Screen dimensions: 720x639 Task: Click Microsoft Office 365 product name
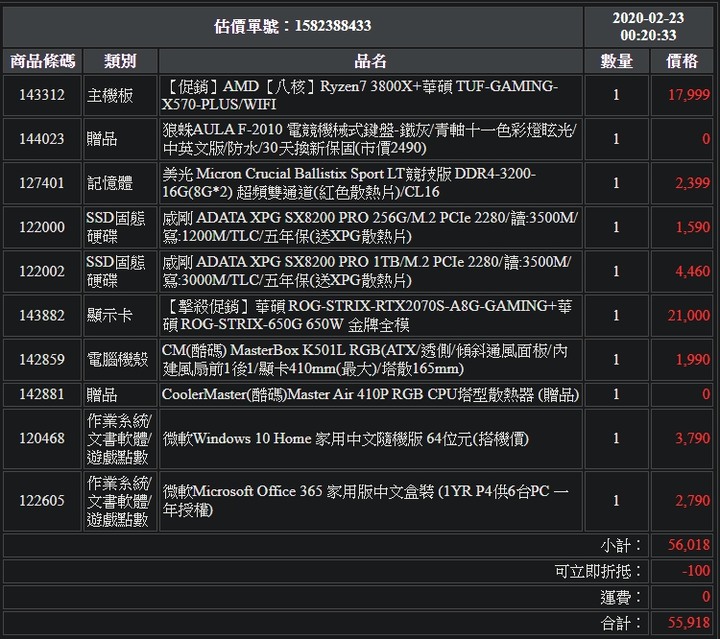pyautogui.click(x=366, y=500)
